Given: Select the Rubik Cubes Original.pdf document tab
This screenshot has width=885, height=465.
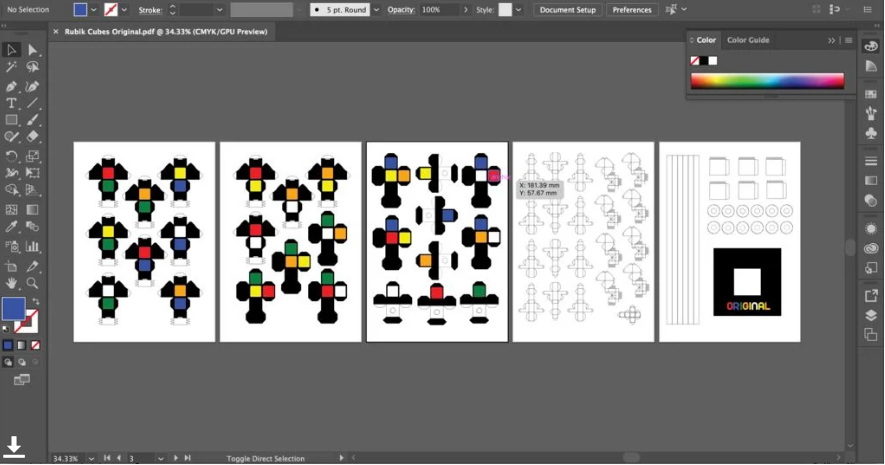Looking at the screenshot, I should coord(165,32).
